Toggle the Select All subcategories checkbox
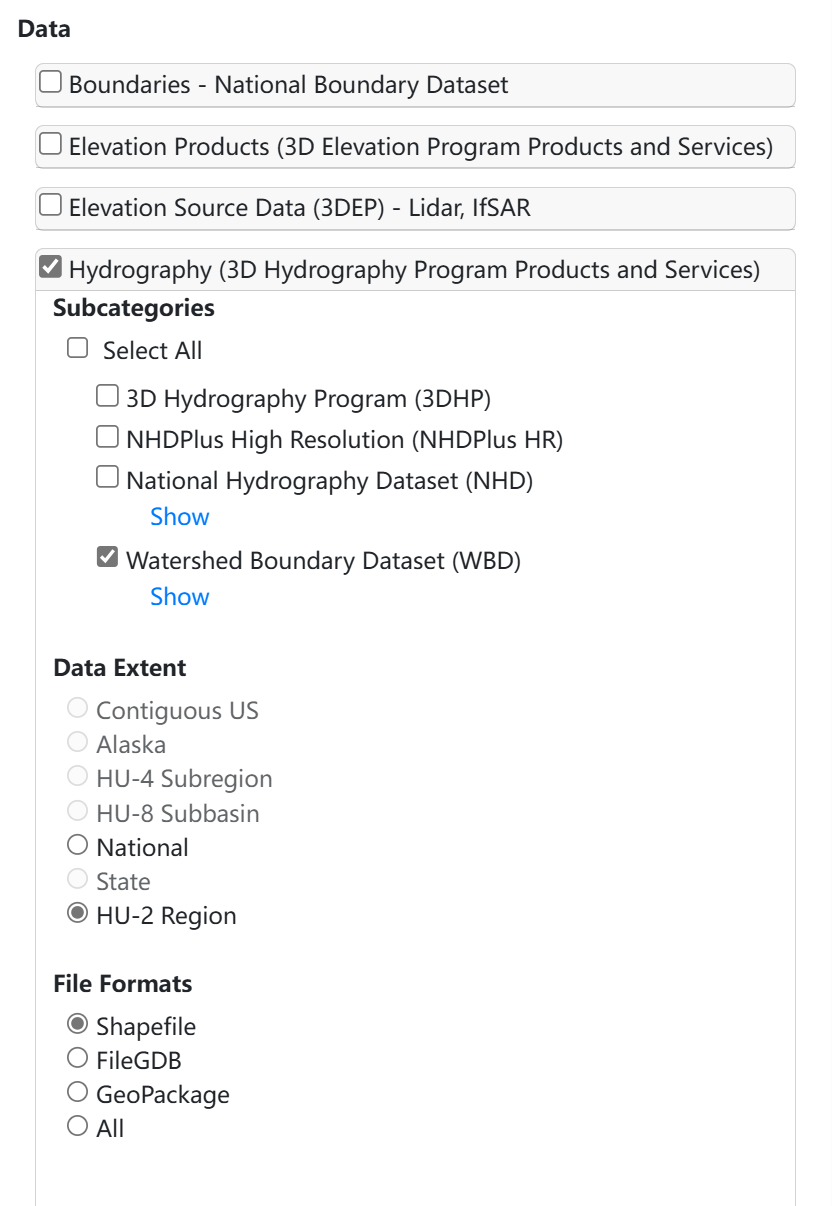This screenshot has height=1206, width=832. click(x=78, y=349)
